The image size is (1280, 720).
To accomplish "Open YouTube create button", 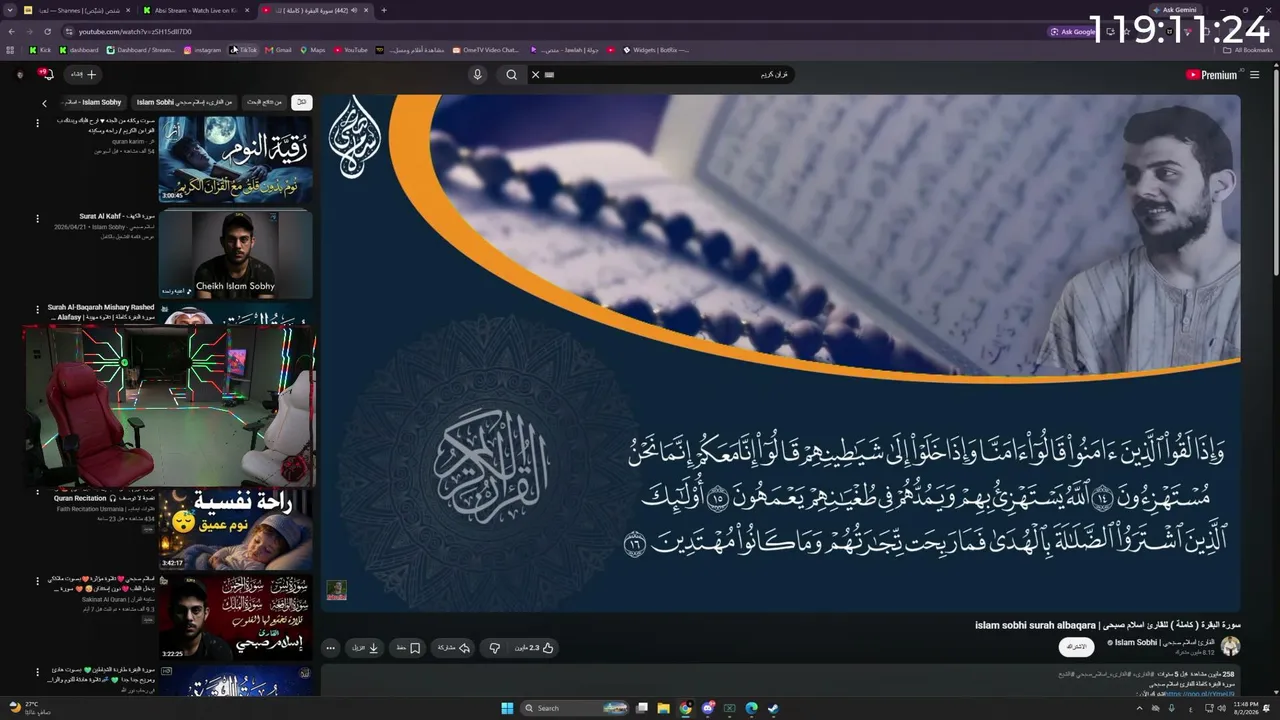I will [x=83, y=75].
